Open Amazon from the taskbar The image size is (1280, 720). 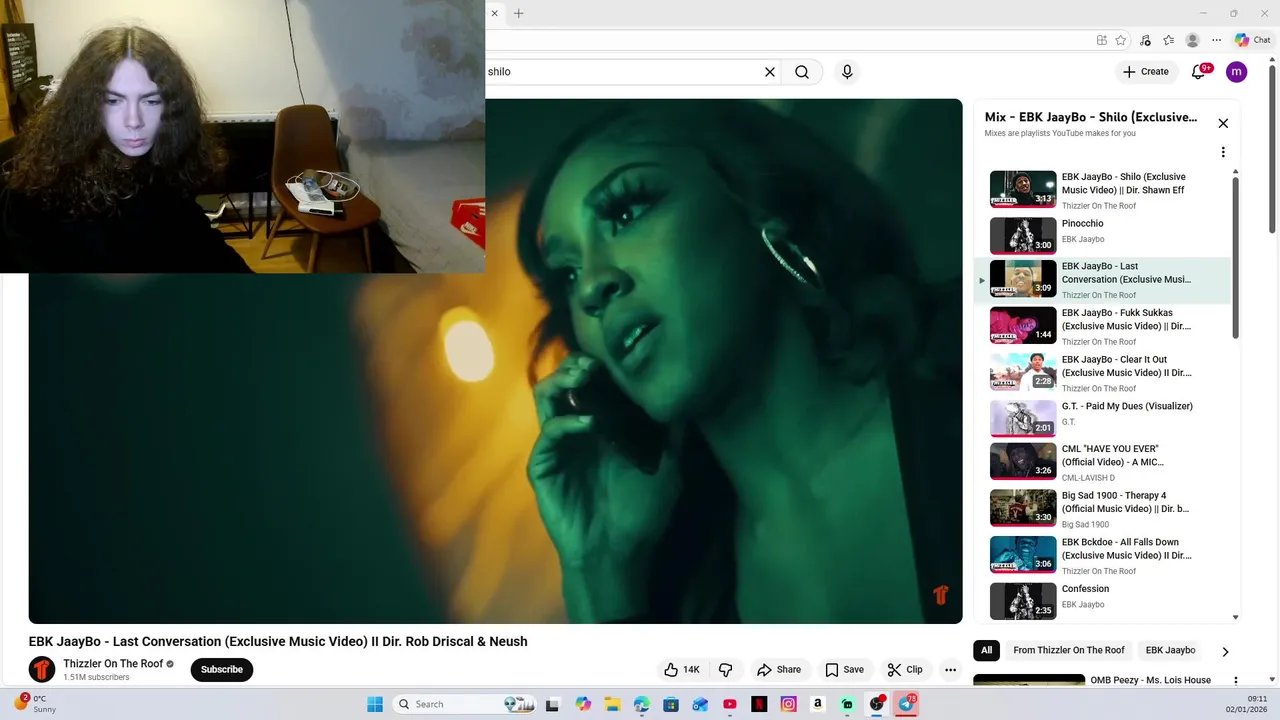point(818,704)
